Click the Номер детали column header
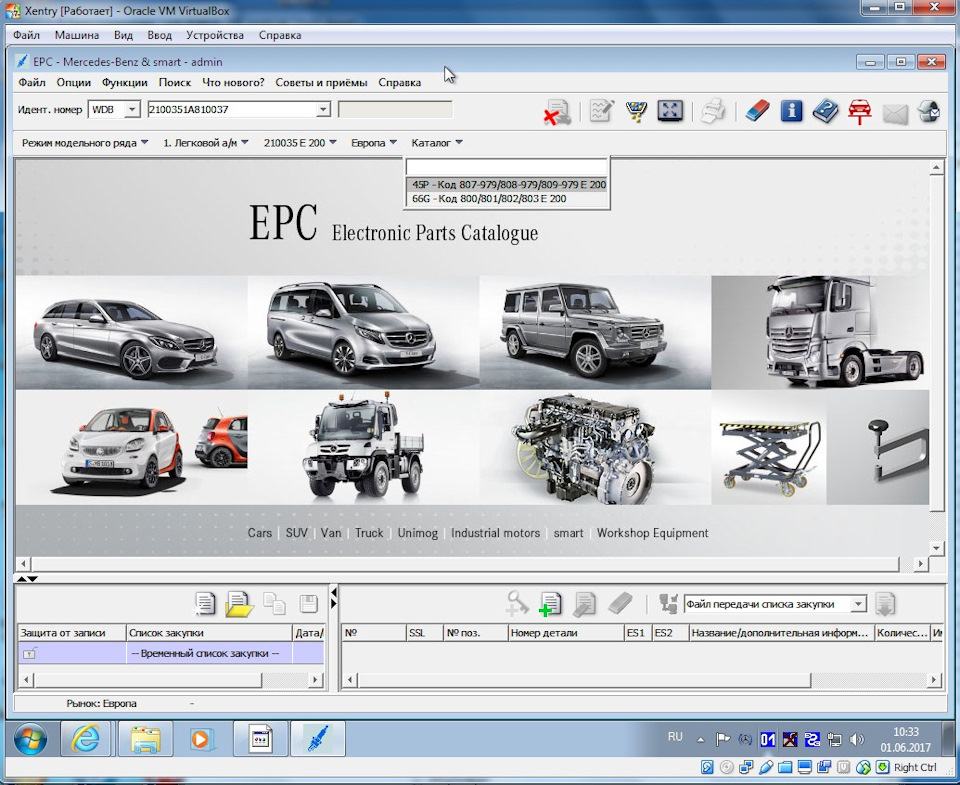Viewport: 960px width, 785px height. (566, 633)
